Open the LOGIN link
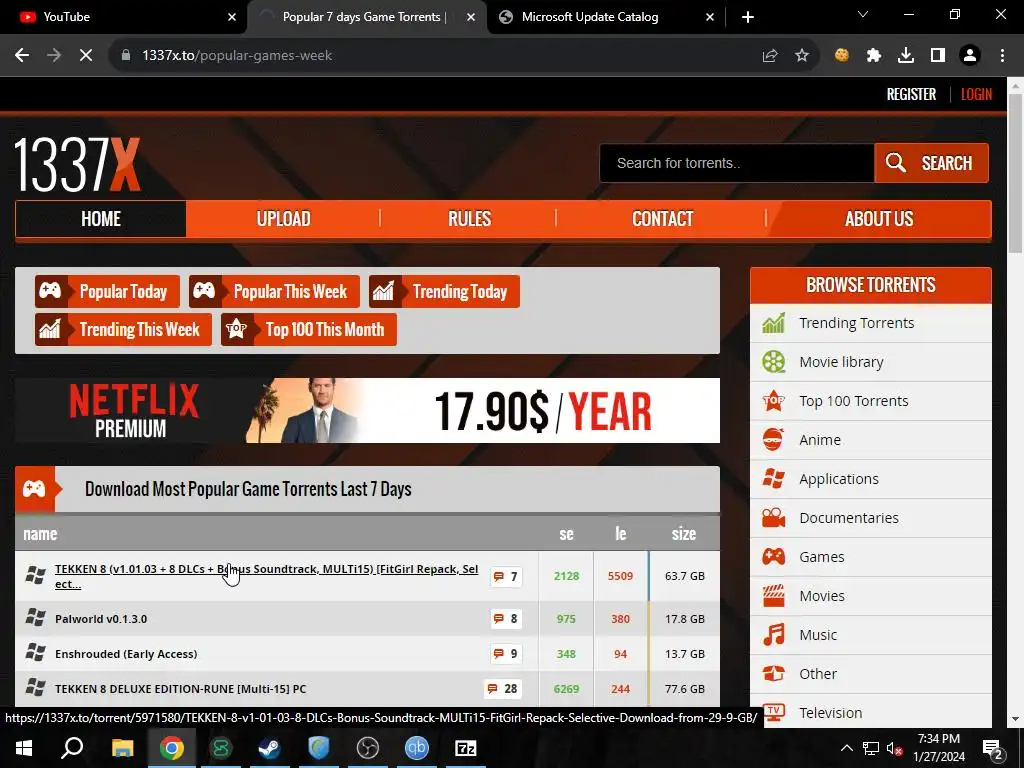The height and width of the screenshot is (768, 1024). [x=976, y=94]
